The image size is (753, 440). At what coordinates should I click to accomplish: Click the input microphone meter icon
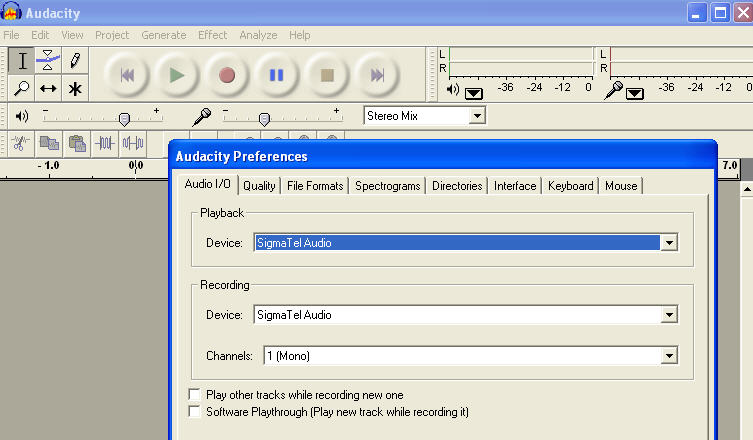point(613,90)
